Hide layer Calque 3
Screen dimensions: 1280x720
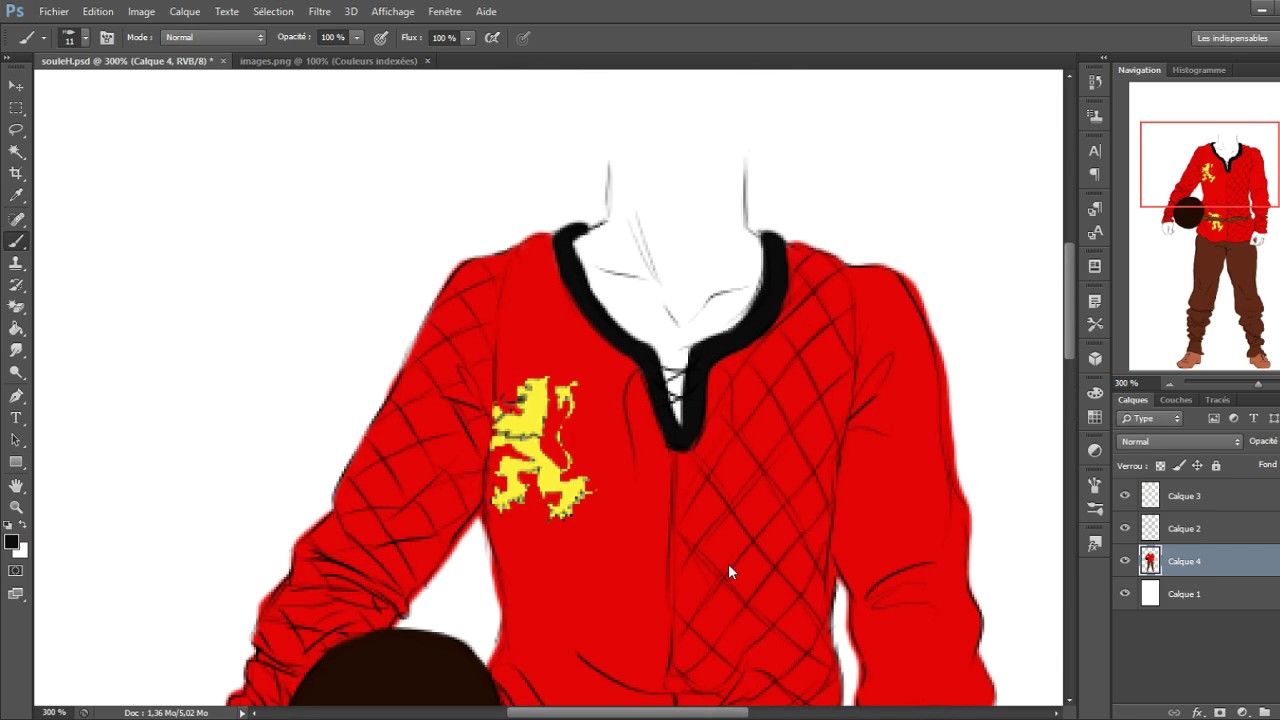(1125, 496)
